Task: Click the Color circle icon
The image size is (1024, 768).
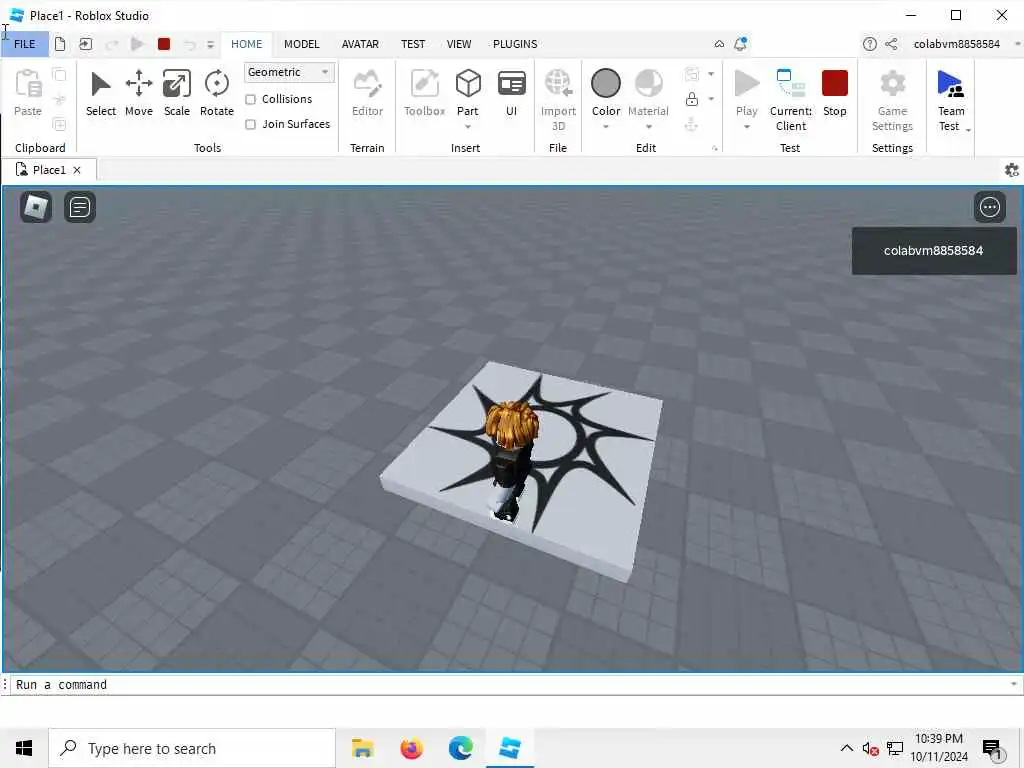Action: coord(605,84)
